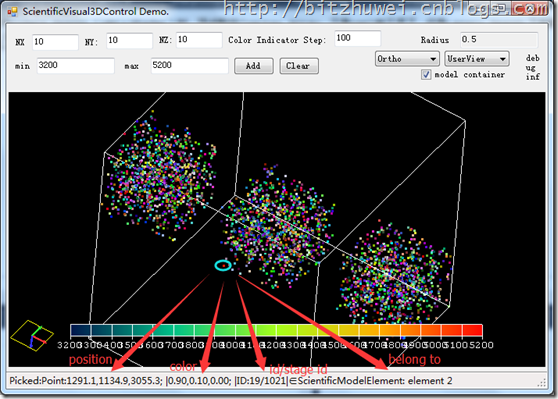Click the Add button
The width and height of the screenshot is (558, 399).
point(254,66)
